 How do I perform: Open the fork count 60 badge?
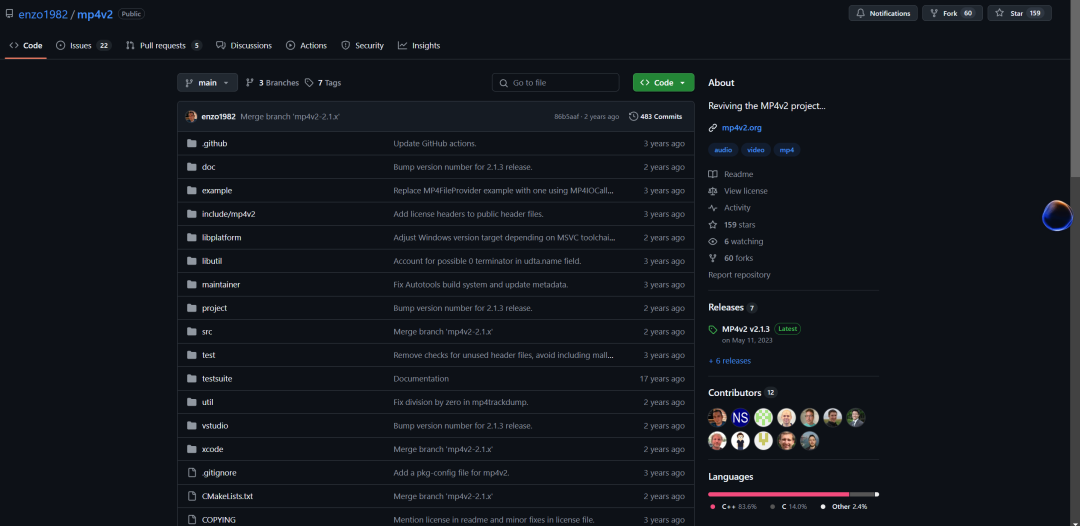[x=968, y=13]
